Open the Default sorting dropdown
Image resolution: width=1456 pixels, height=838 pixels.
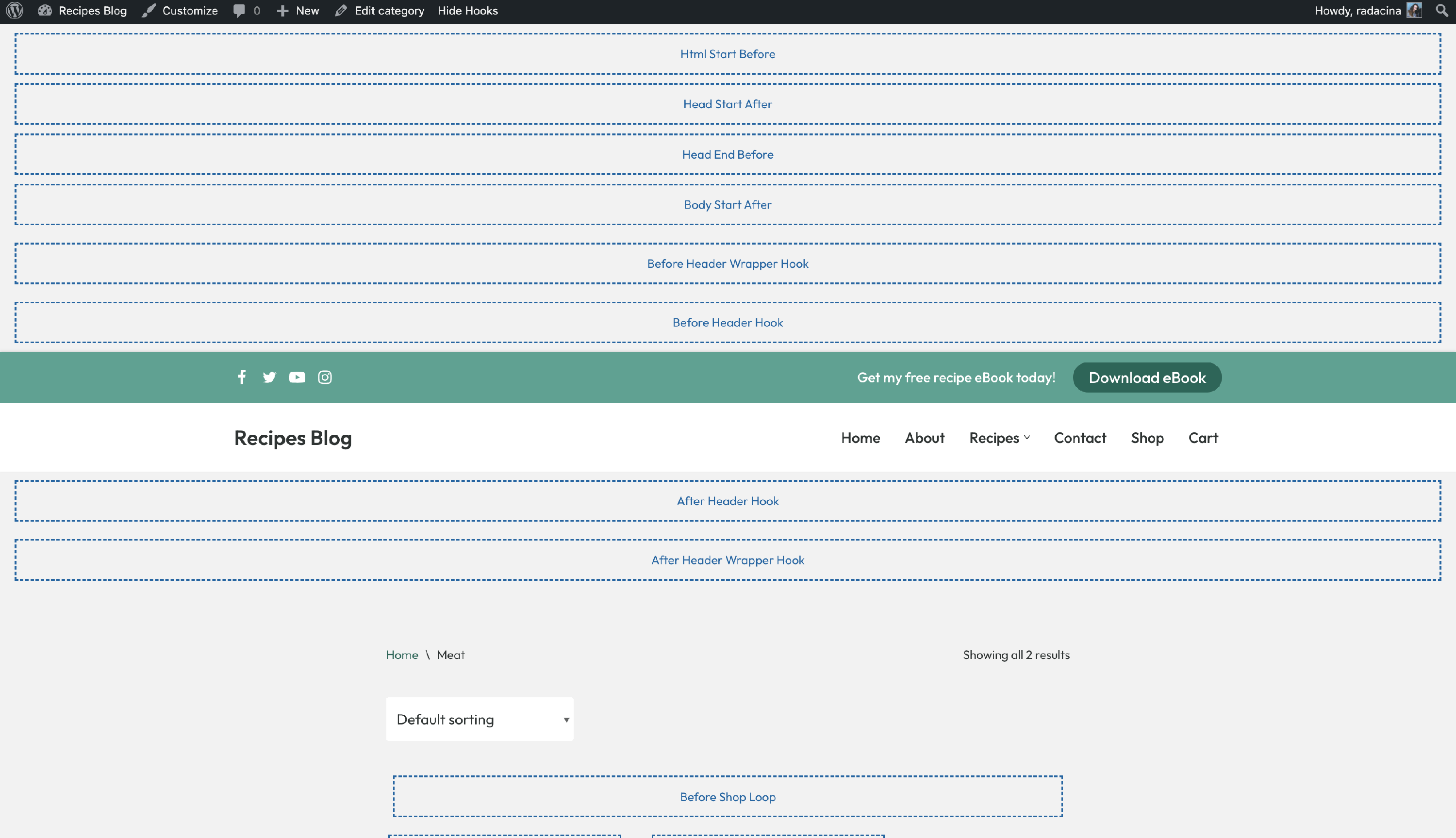pos(480,719)
